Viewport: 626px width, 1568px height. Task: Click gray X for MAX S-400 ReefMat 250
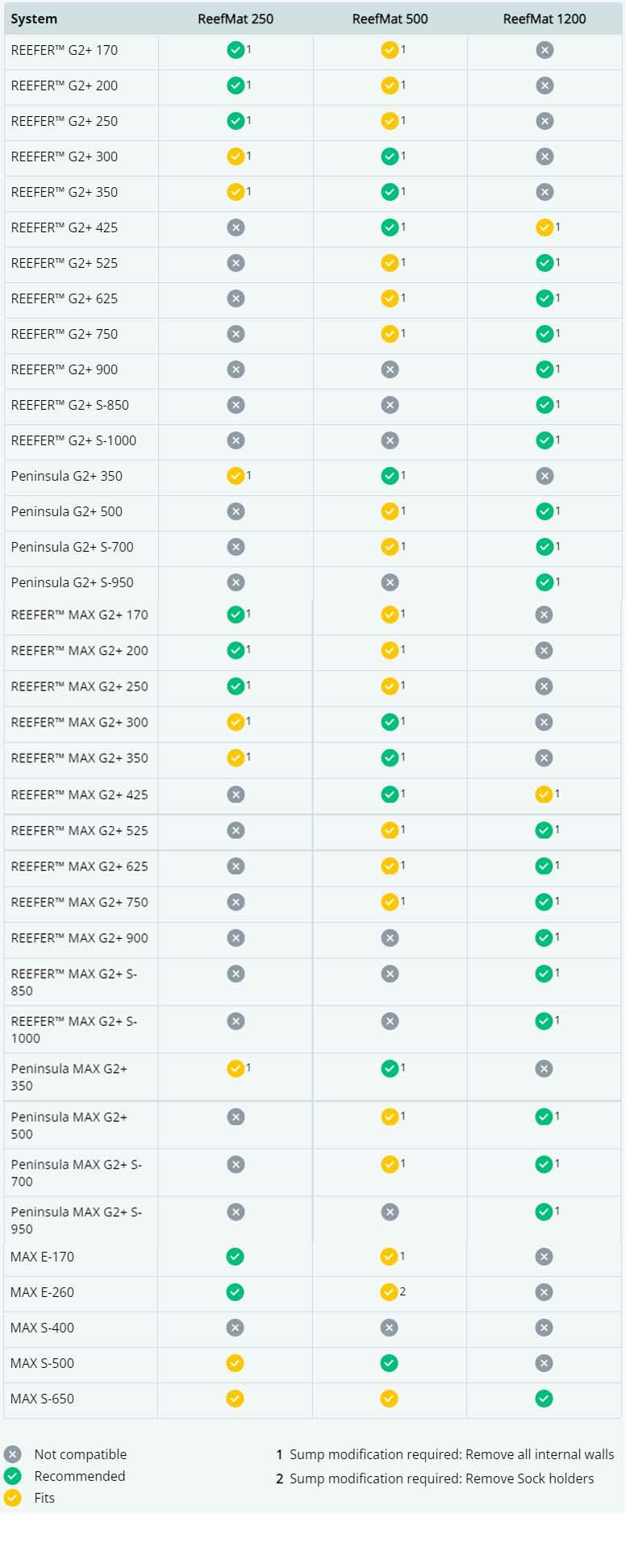[x=235, y=1328]
